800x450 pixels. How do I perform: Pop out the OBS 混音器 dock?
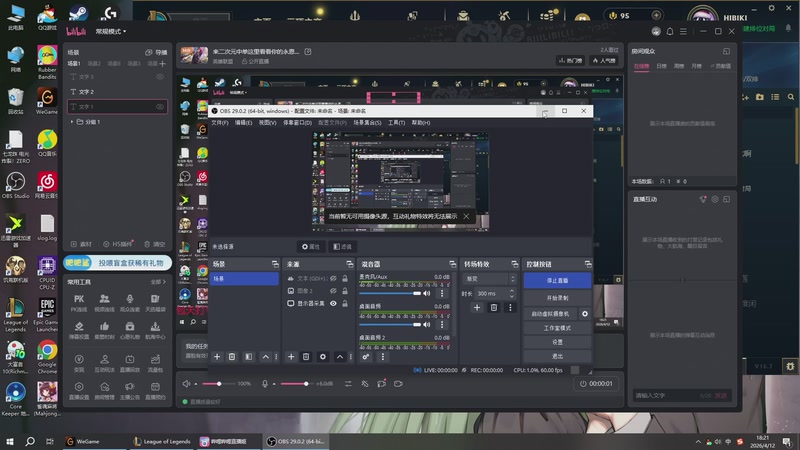click(452, 264)
